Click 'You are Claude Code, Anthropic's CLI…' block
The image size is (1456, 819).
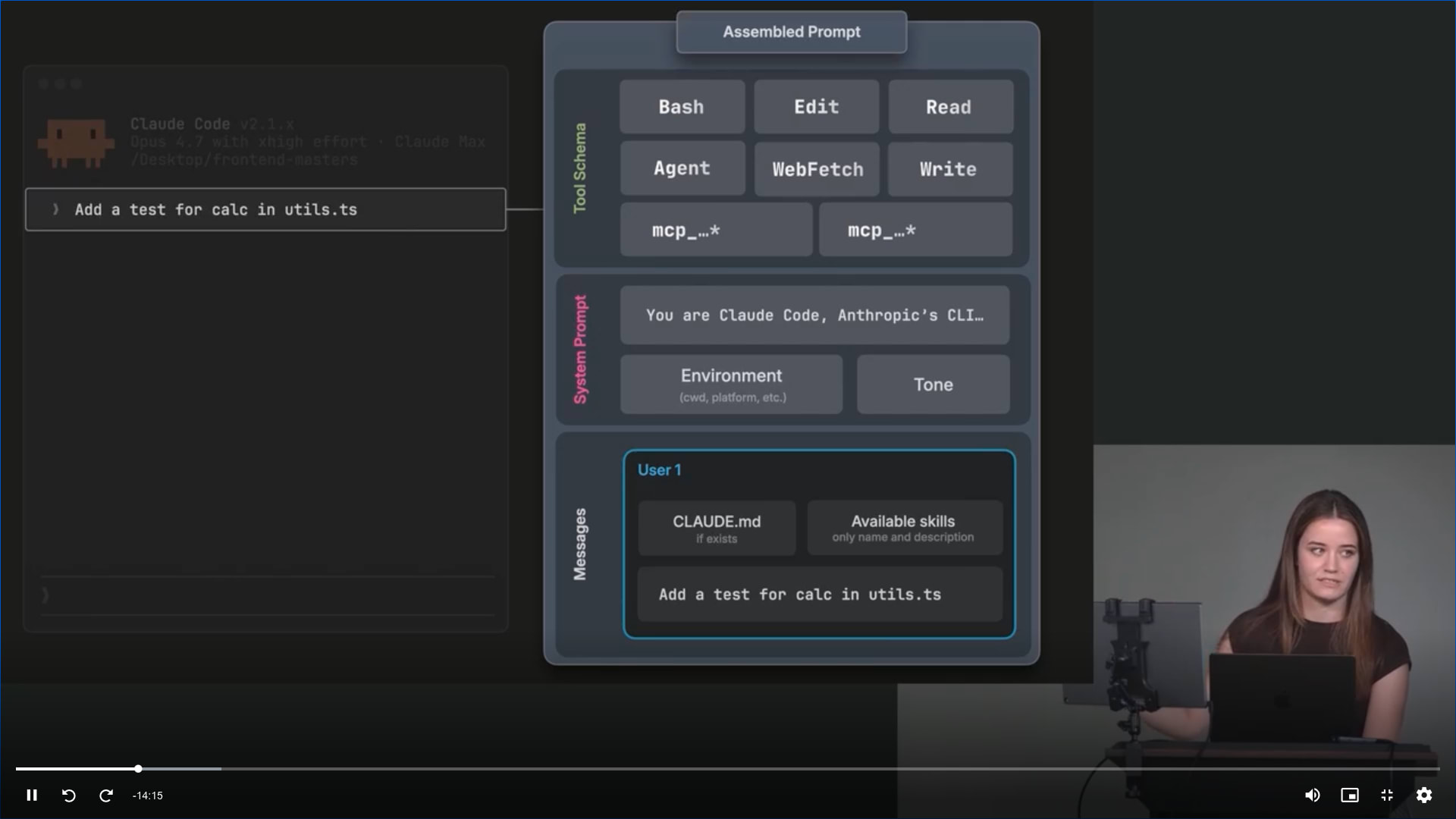pyautogui.click(x=814, y=315)
